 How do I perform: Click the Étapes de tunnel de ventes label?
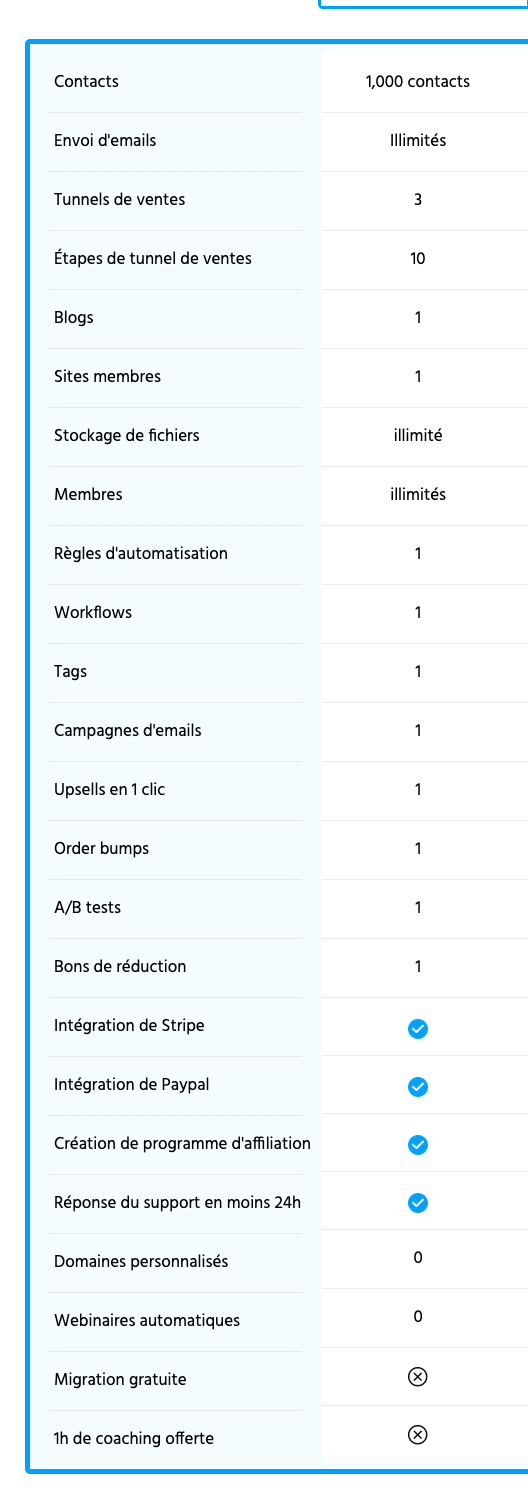[x=153, y=258]
